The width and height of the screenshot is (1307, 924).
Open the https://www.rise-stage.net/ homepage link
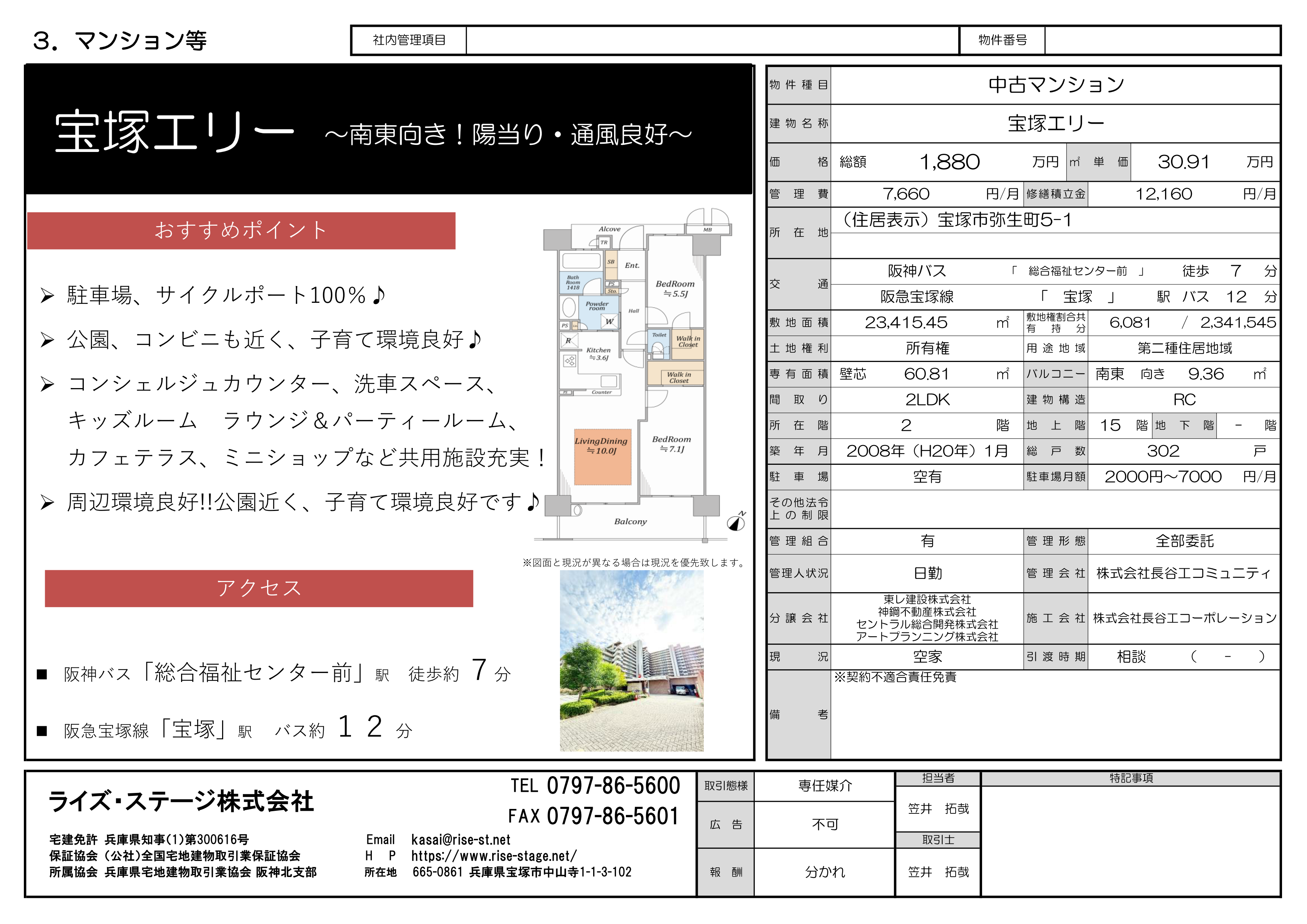[x=494, y=856]
